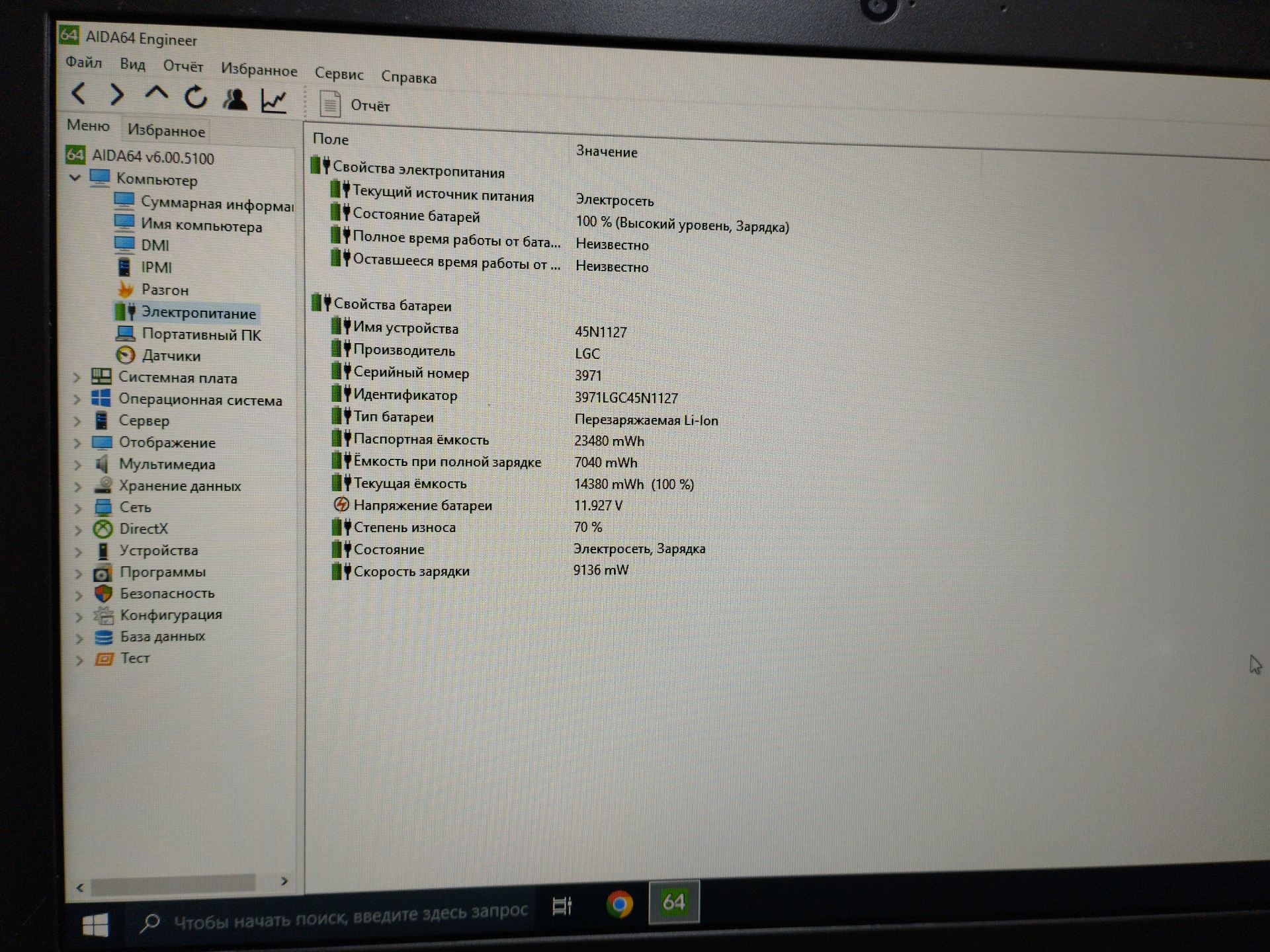1270x952 pixels.
Task: Open the user icon in the toolbar
Action: tap(235, 100)
